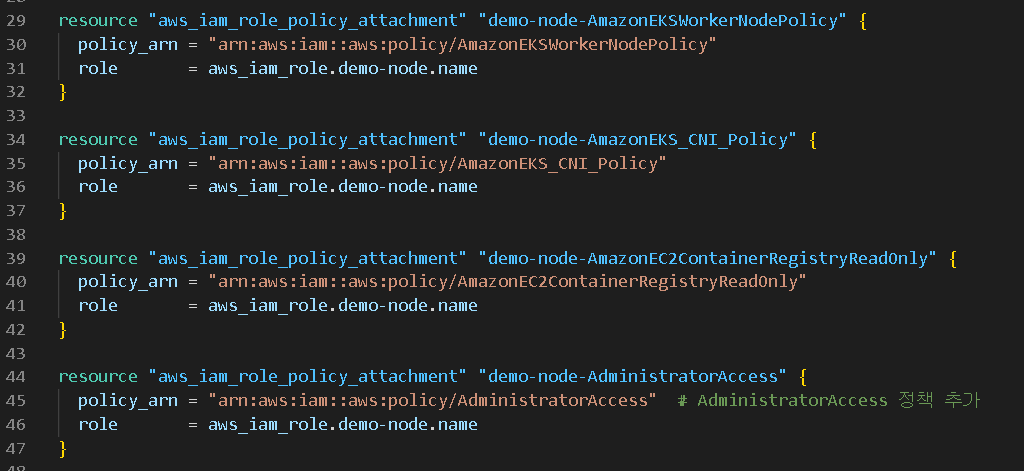Click line number 38 in the gutter
Screen dimensions: 1024x471
click(x=16, y=235)
